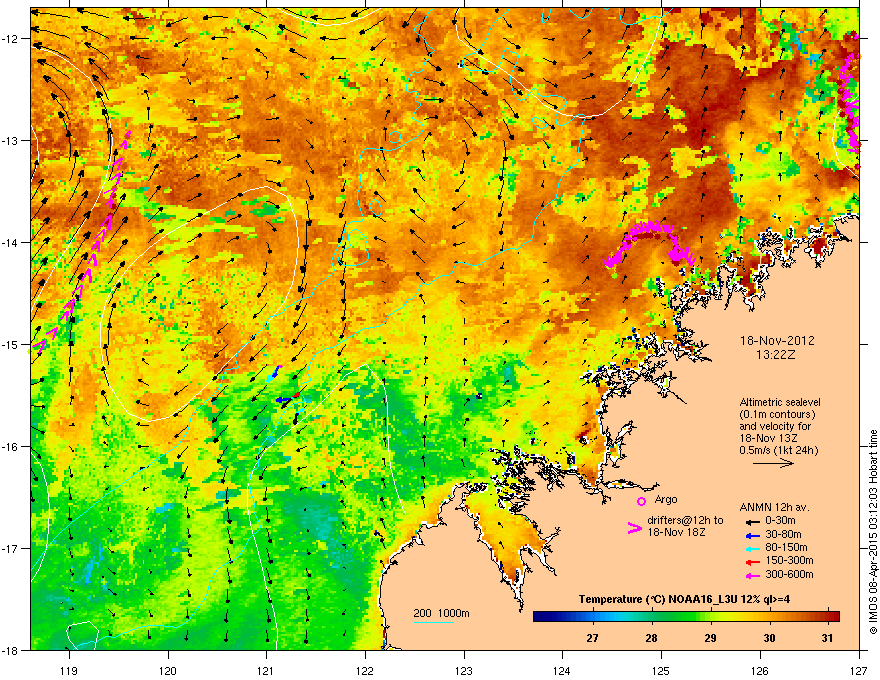Click the longitude axis label 119
880x680 pixels.
point(69,671)
